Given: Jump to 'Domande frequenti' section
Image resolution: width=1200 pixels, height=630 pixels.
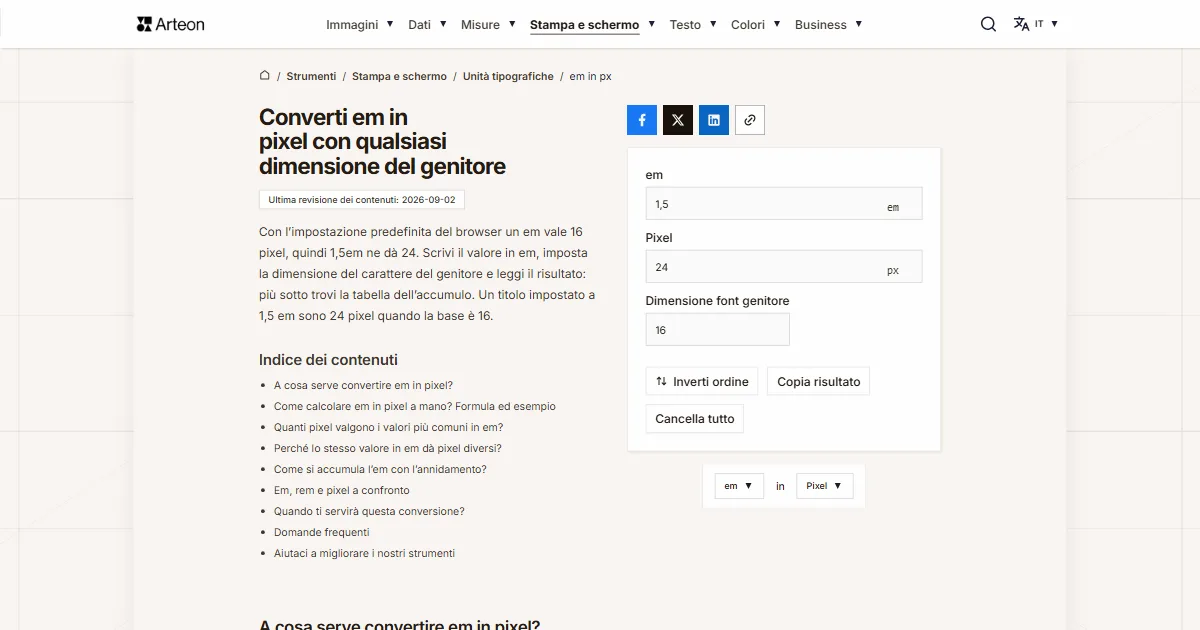Looking at the screenshot, I should pos(322,532).
